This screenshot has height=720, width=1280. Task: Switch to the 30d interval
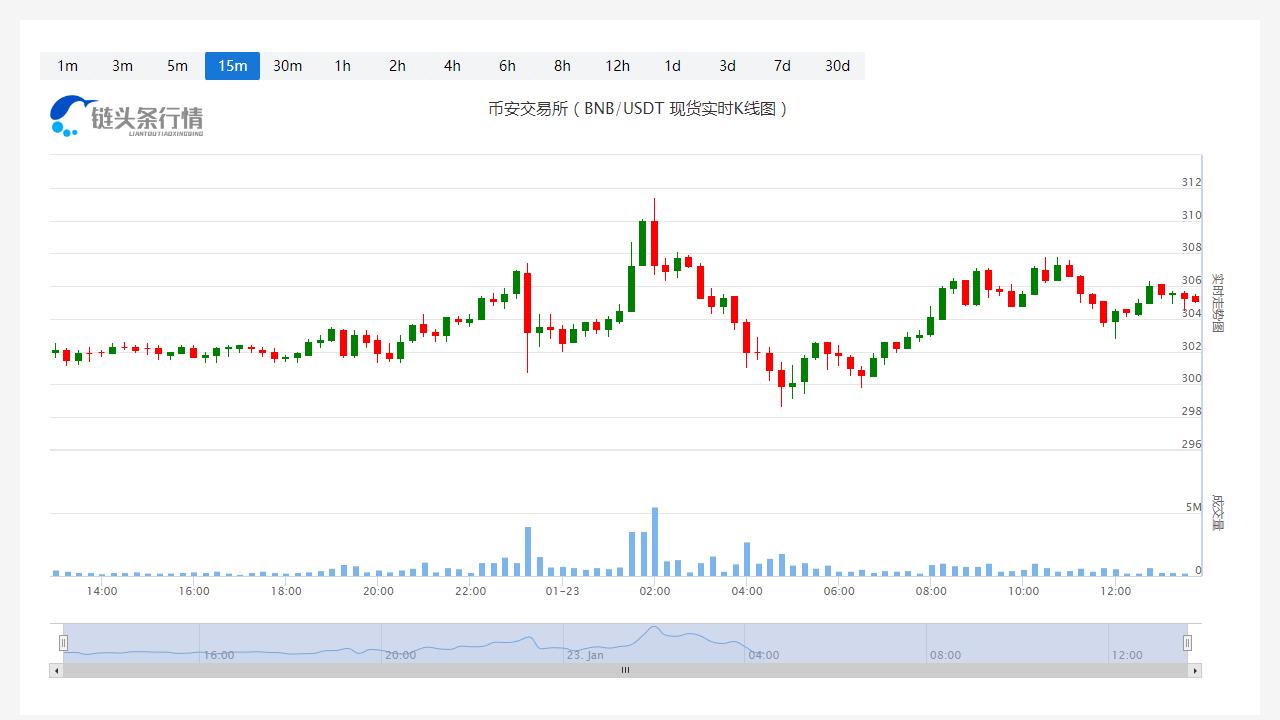pos(837,66)
